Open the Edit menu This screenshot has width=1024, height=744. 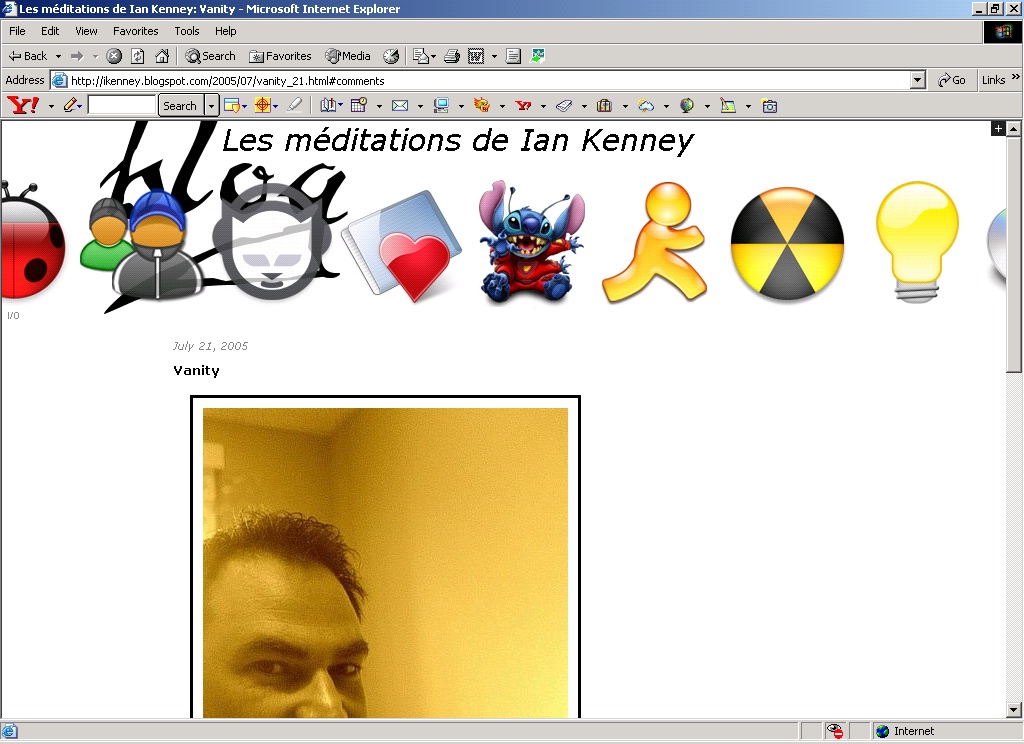coord(50,31)
